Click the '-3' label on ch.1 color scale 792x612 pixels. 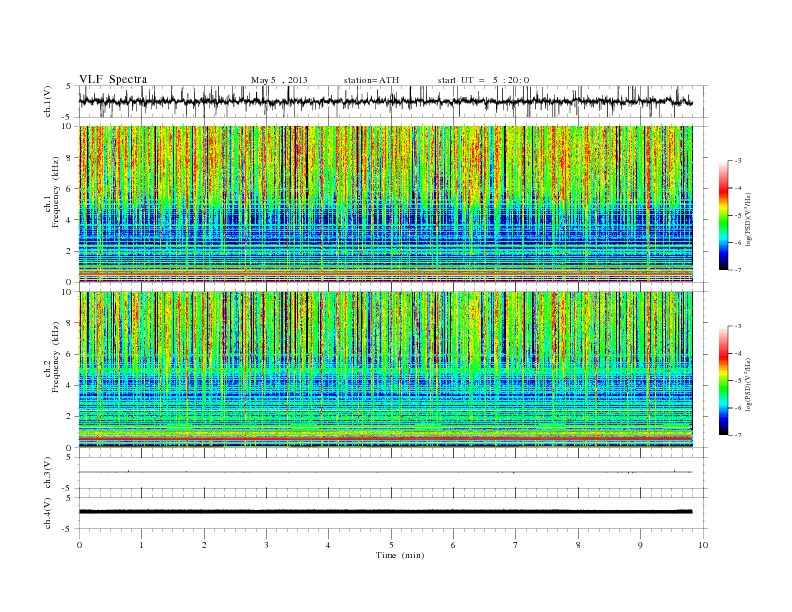click(738, 161)
